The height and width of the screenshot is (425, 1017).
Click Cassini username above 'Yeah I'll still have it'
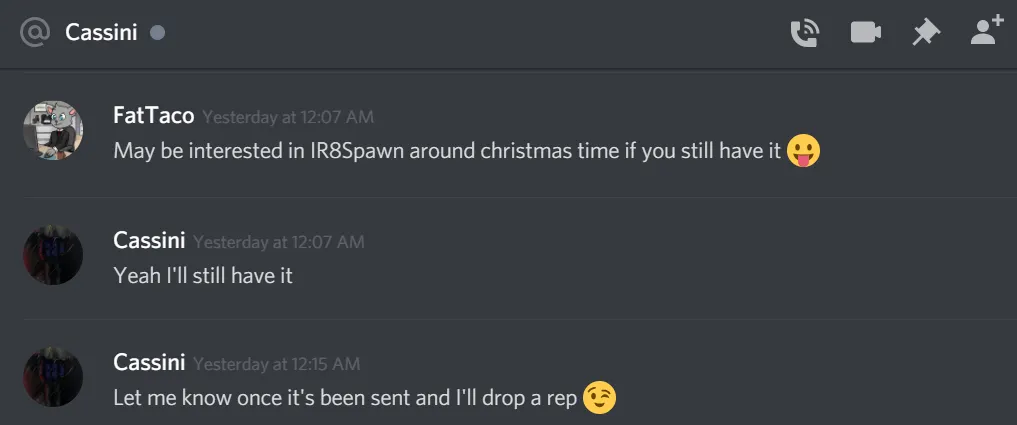pos(149,241)
